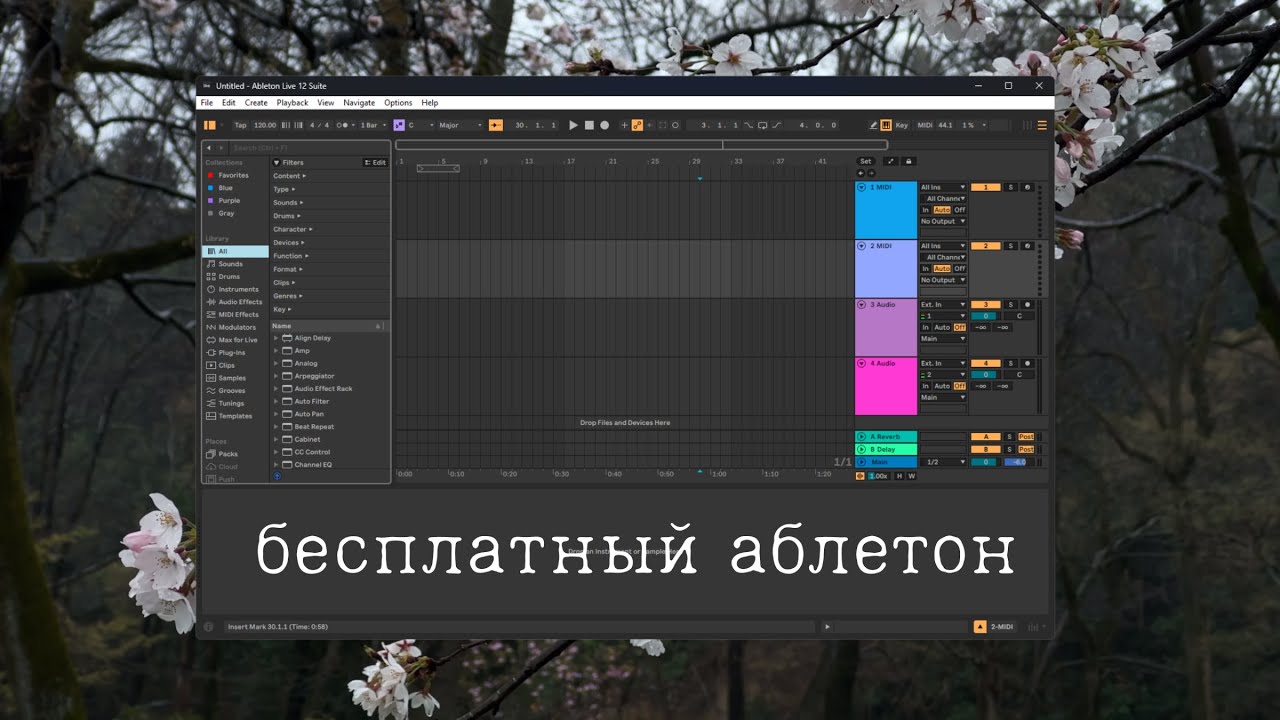This screenshot has height=720, width=1280.
Task: Select Instruments in the Library
Action: pyautogui.click(x=235, y=289)
